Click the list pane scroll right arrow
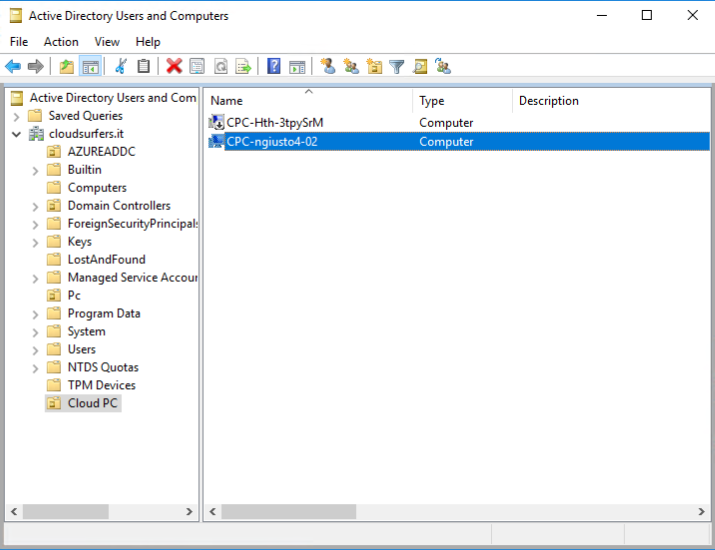Viewport: 715px width, 550px height. pos(701,512)
